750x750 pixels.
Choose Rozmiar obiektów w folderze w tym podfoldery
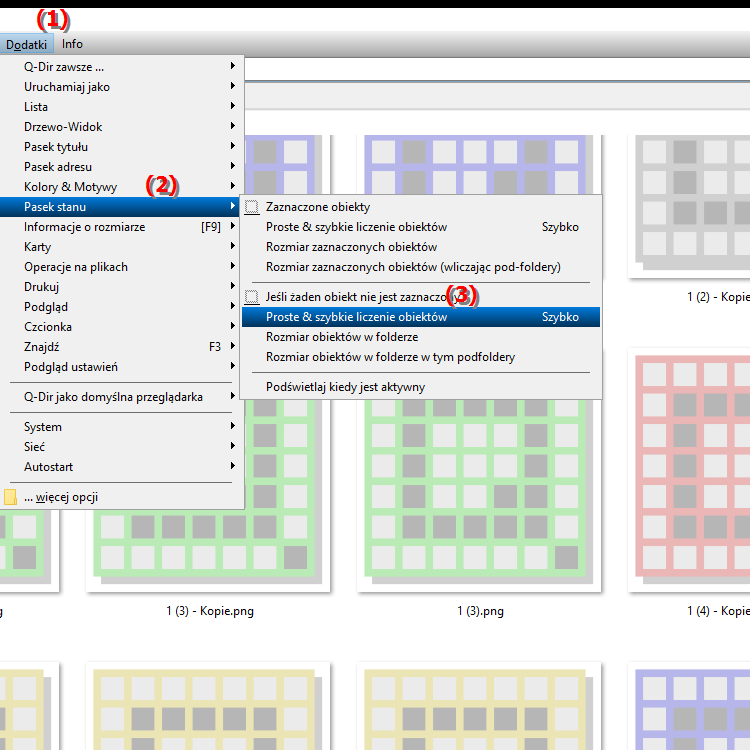coord(421,357)
